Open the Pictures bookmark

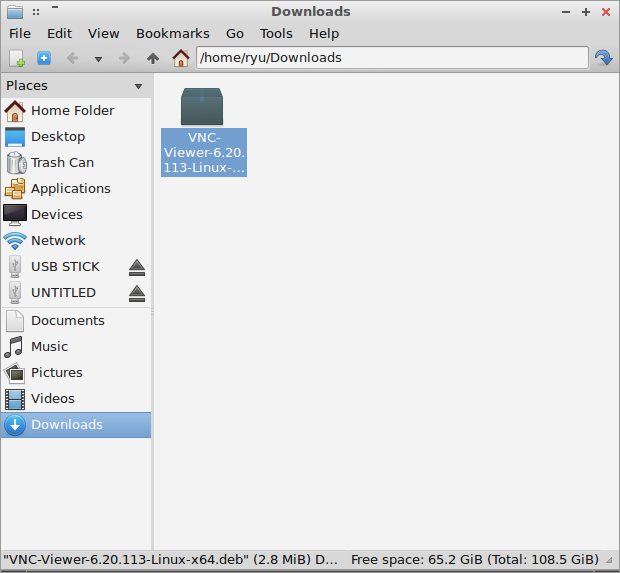[x=76, y=373]
